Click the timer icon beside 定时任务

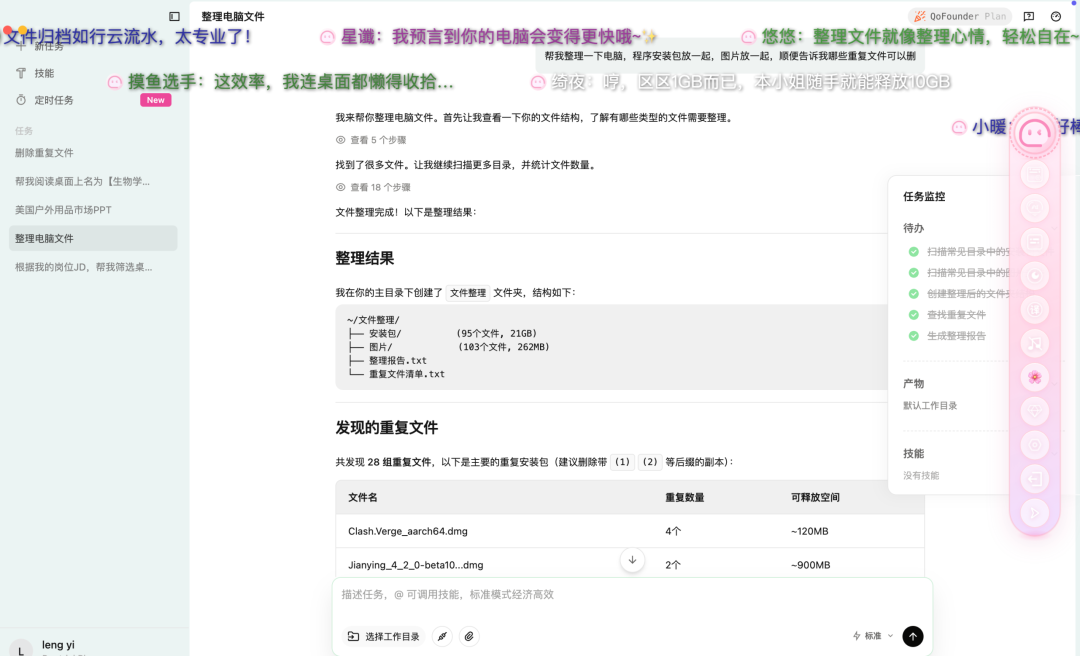pos(21,100)
